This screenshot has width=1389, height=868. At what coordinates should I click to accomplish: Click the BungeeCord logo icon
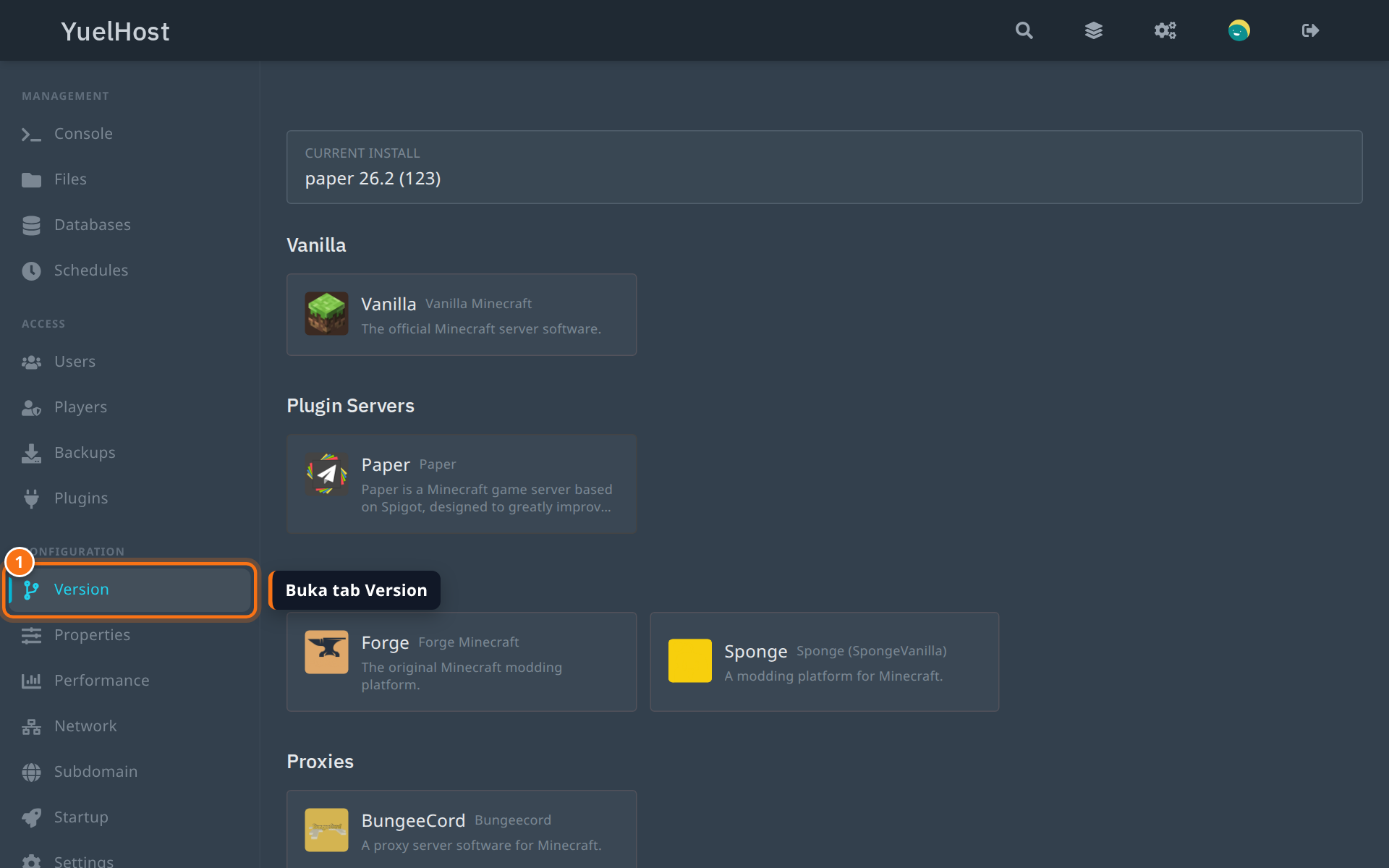326,830
